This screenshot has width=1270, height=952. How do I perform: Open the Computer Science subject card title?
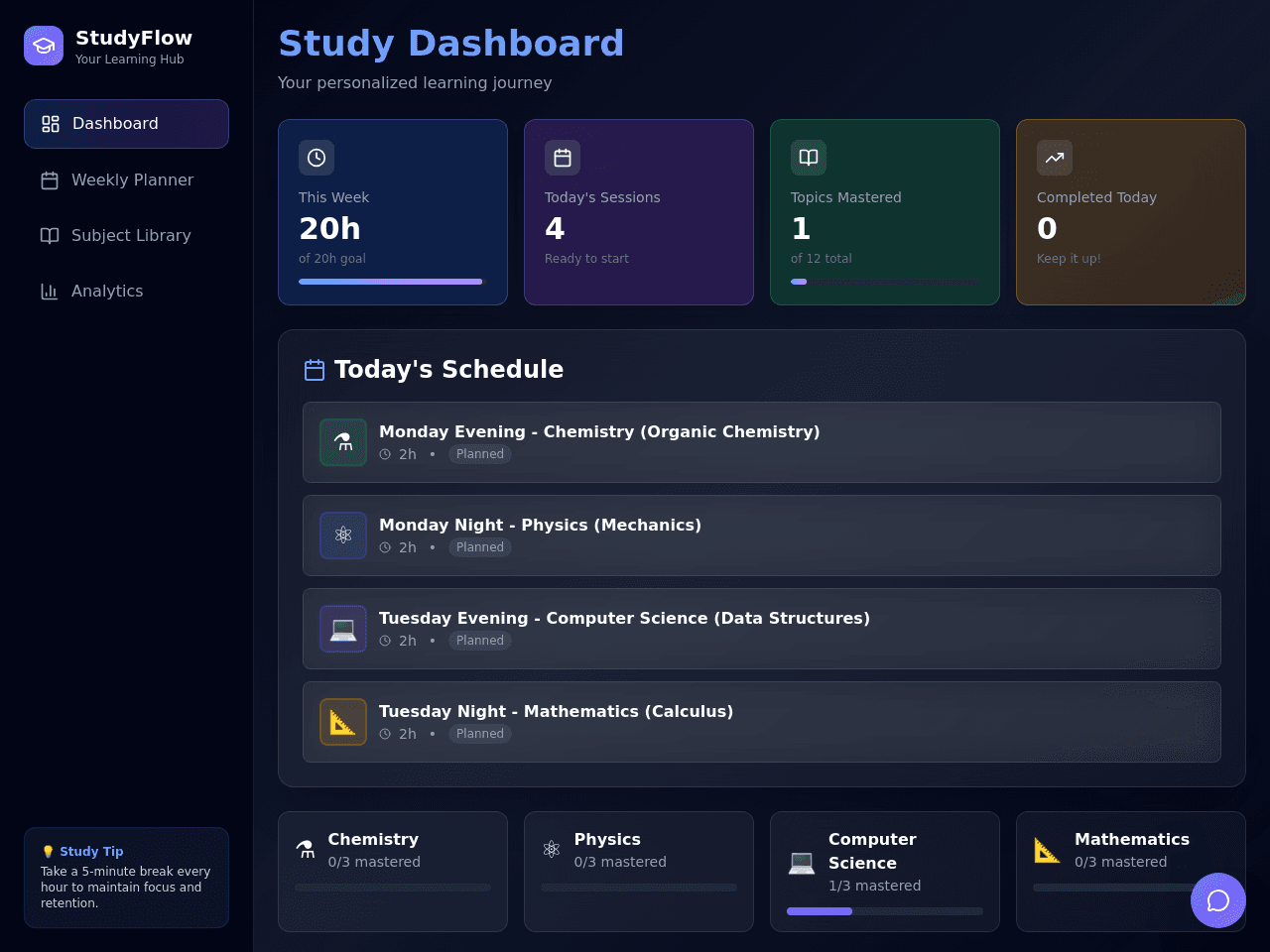[872, 852]
